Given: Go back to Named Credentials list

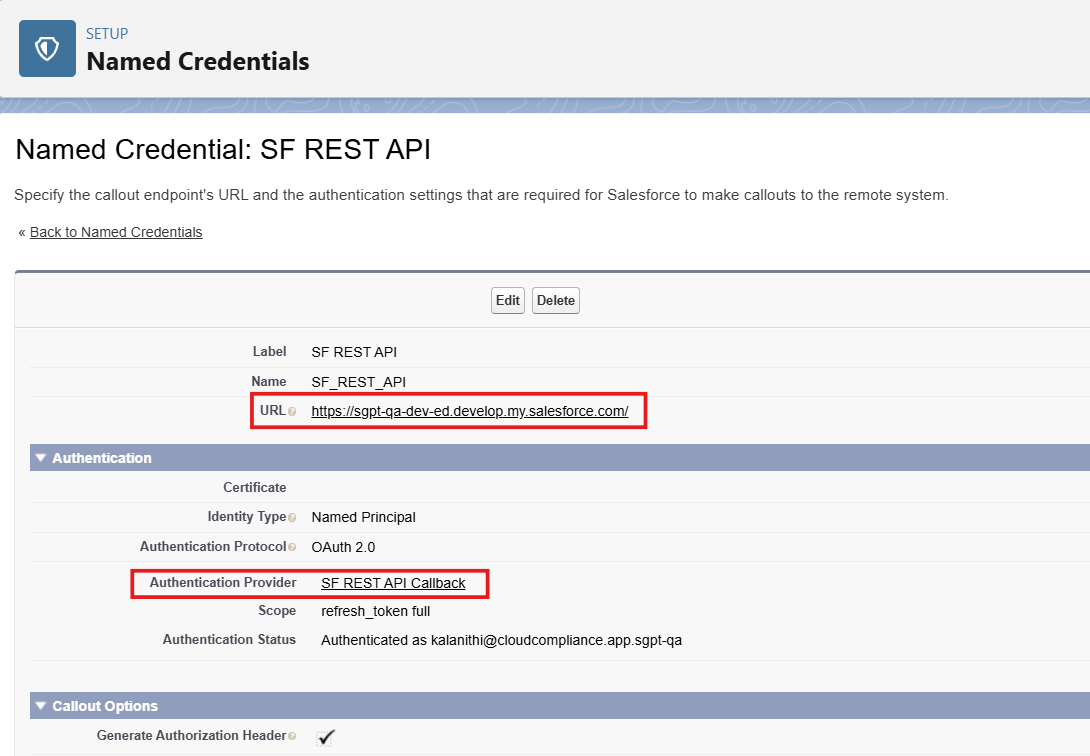Looking at the screenshot, I should point(116,232).
